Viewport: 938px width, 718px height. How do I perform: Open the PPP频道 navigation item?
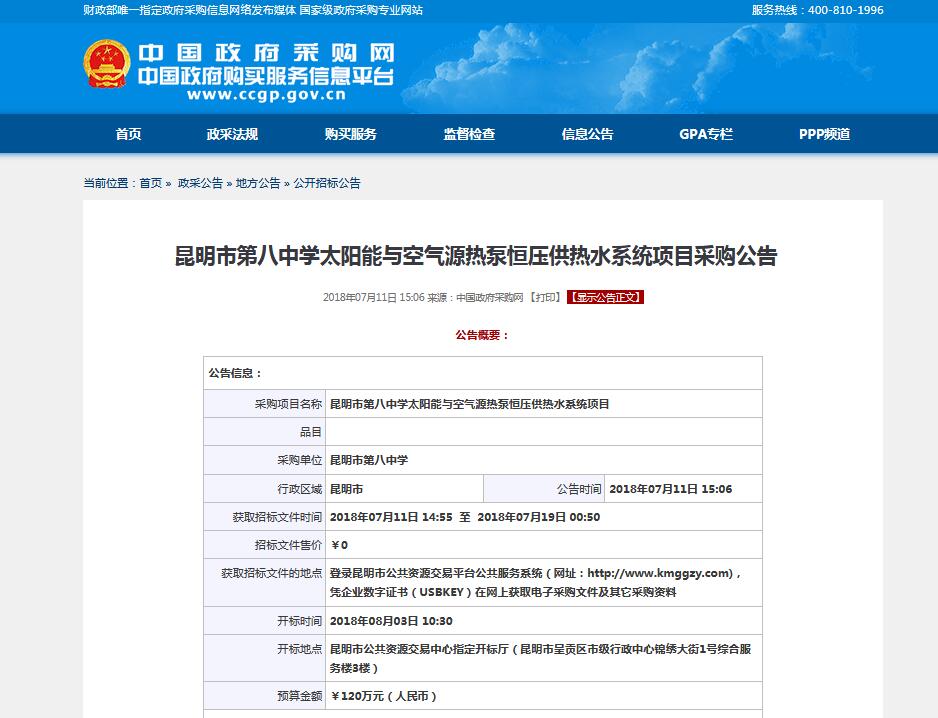pos(824,134)
